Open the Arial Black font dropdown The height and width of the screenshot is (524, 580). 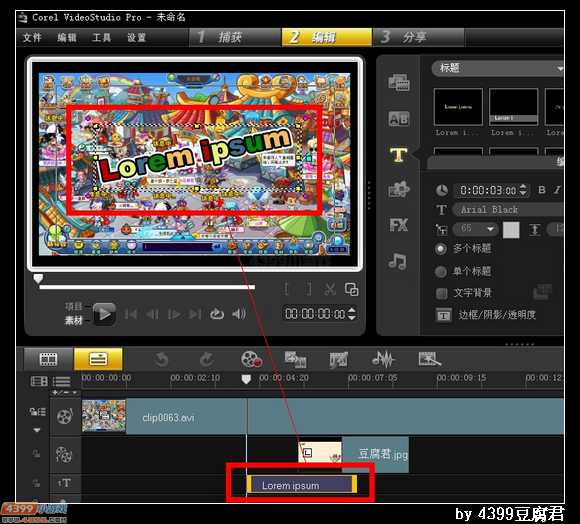508,210
